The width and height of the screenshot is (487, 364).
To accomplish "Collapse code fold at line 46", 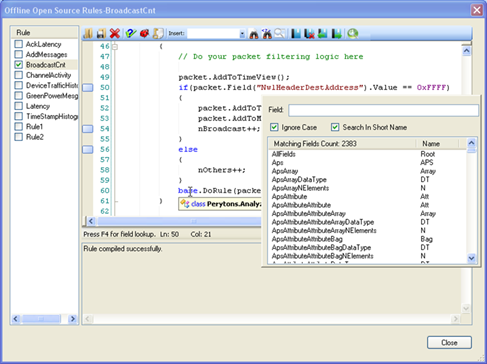I will click(x=115, y=47).
